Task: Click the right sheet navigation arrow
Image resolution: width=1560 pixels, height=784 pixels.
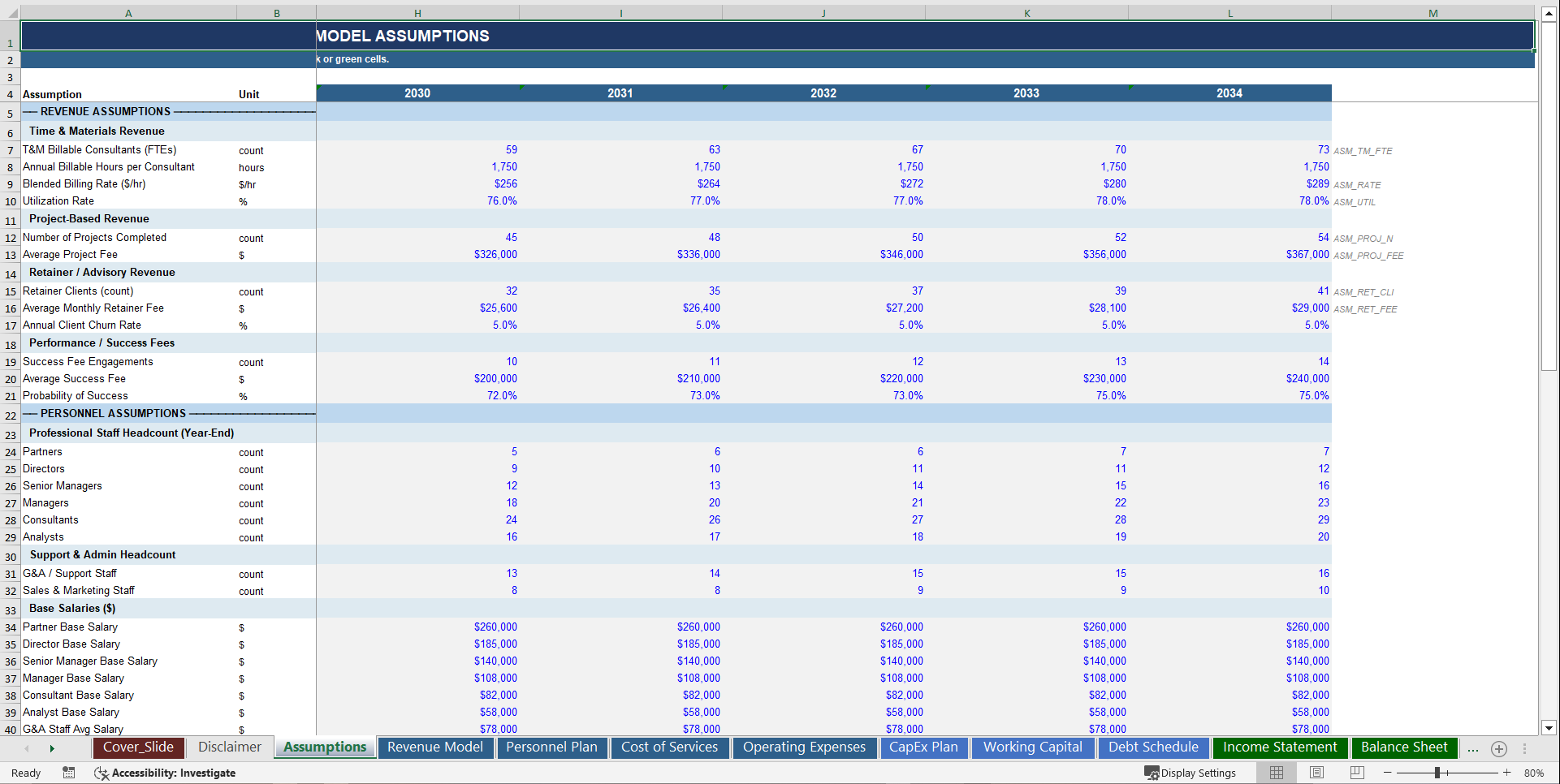Action: [52, 748]
